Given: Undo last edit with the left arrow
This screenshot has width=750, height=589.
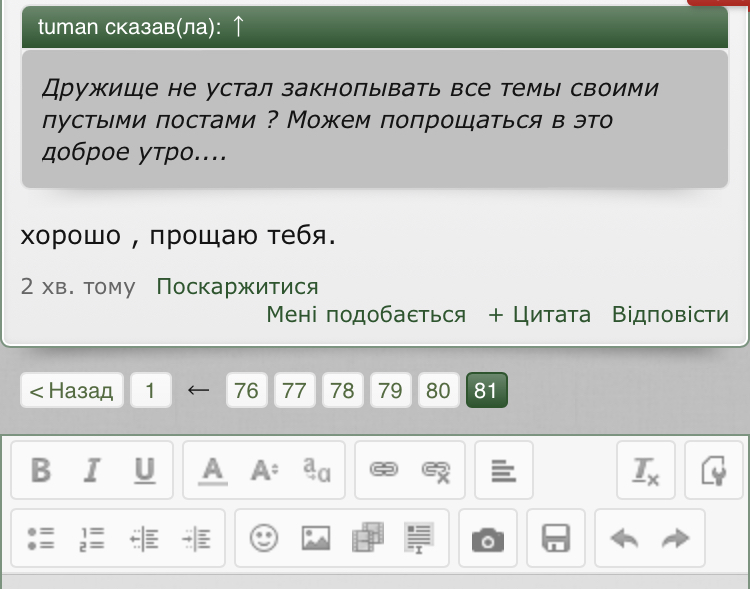Looking at the screenshot, I should coord(624,539).
